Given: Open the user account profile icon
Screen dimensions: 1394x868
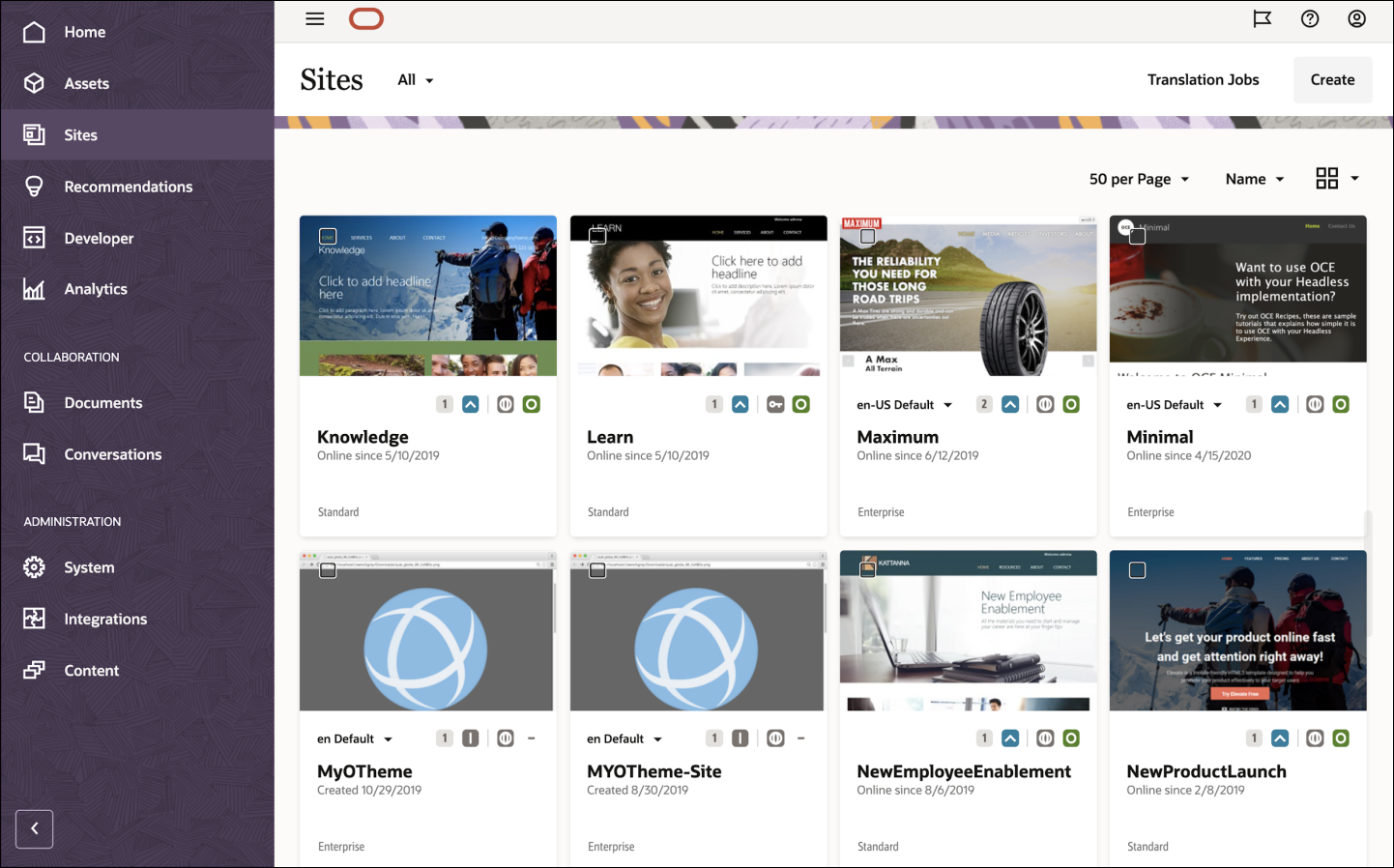Looking at the screenshot, I should pos(1357,18).
